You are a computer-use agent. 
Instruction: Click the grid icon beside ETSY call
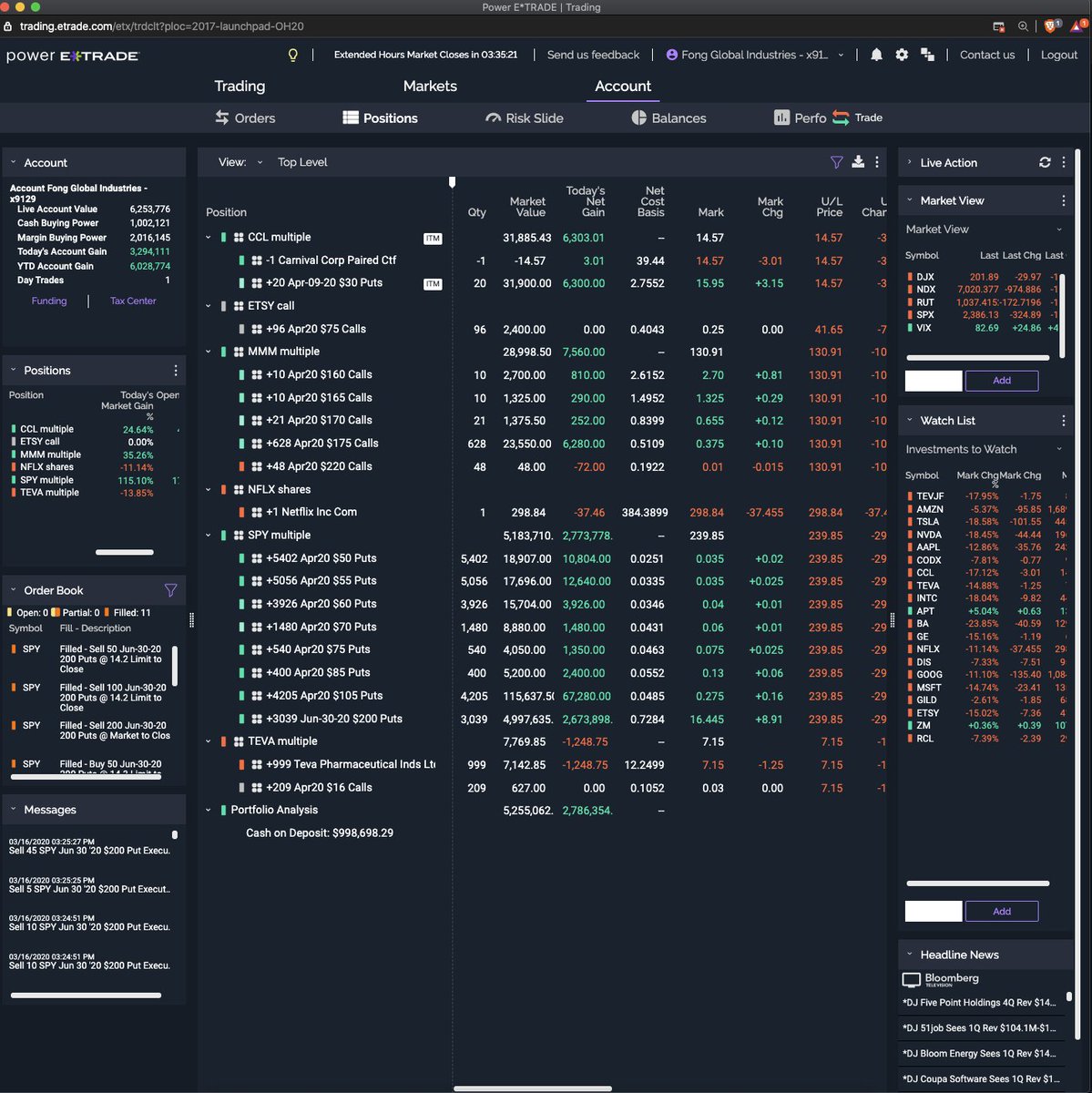(x=239, y=306)
